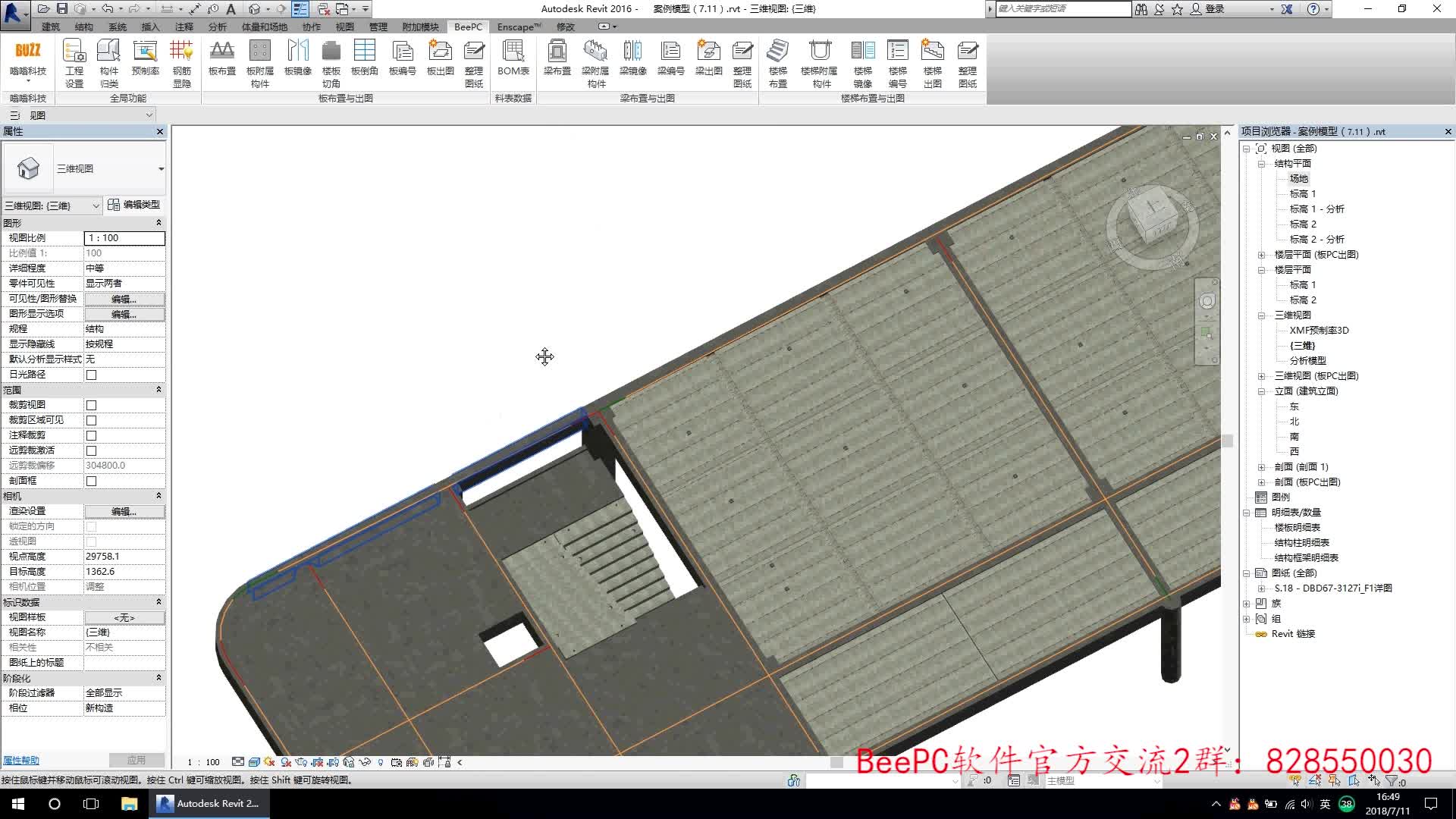Click 编辑... button in 可见性/图形替换
The height and width of the screenshot is (819, 1456).
pyautogui.click(x=123, y=298)
